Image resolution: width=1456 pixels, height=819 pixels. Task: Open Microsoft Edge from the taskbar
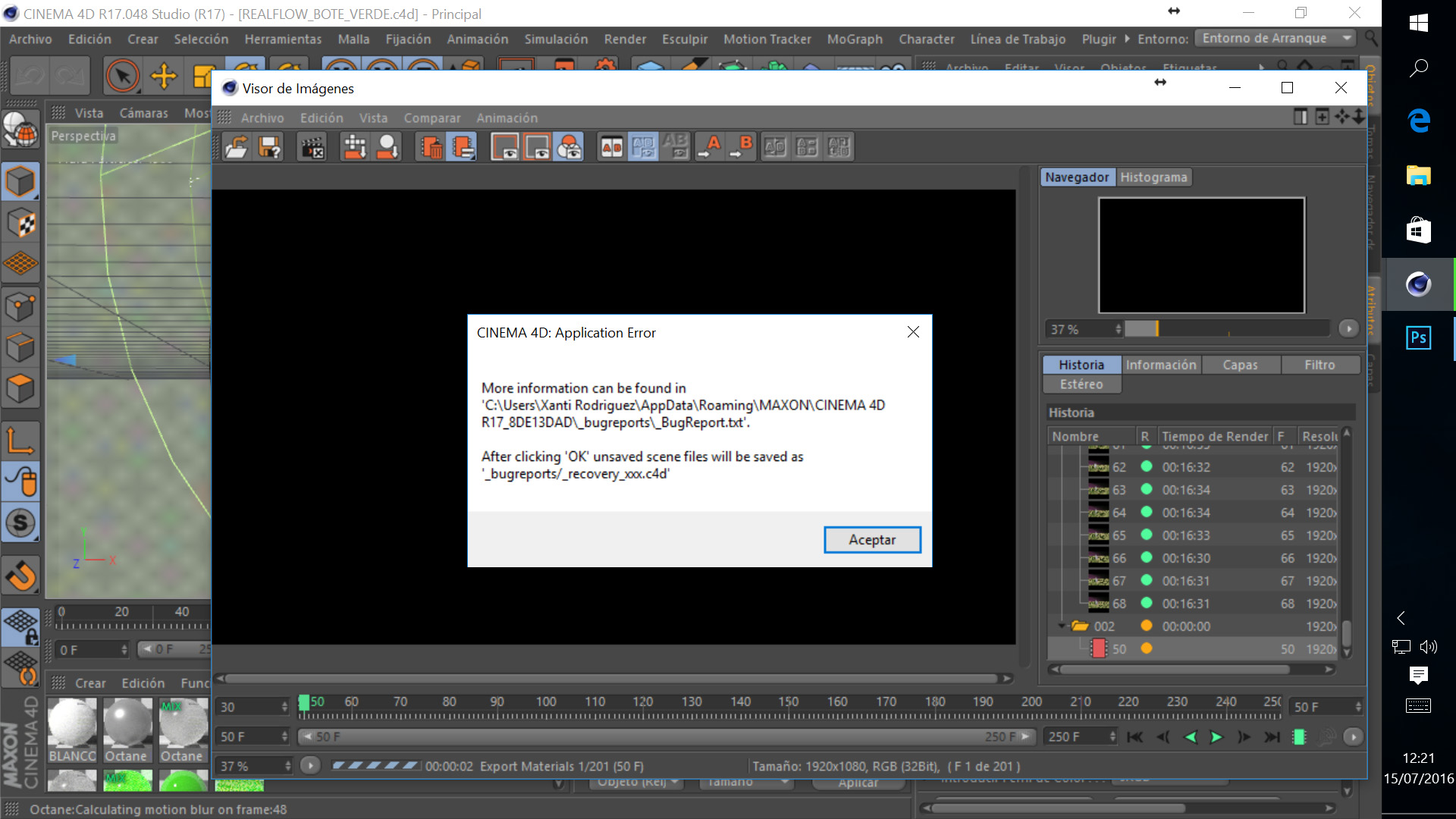coord(1419,121)
